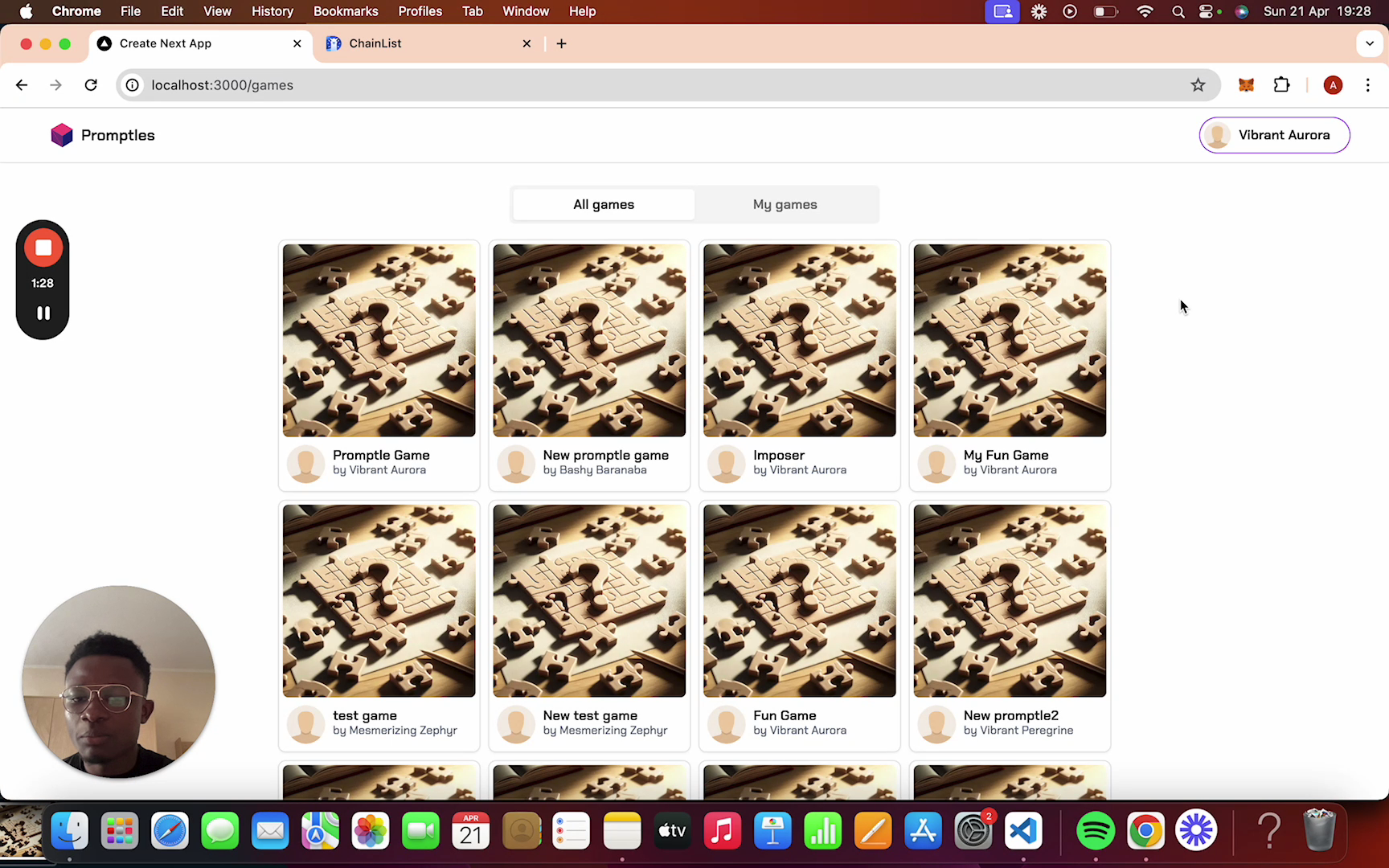Open Spotlight search in menu bar
Viewport: 1389px width, 868px height.
coord(1178,11)
